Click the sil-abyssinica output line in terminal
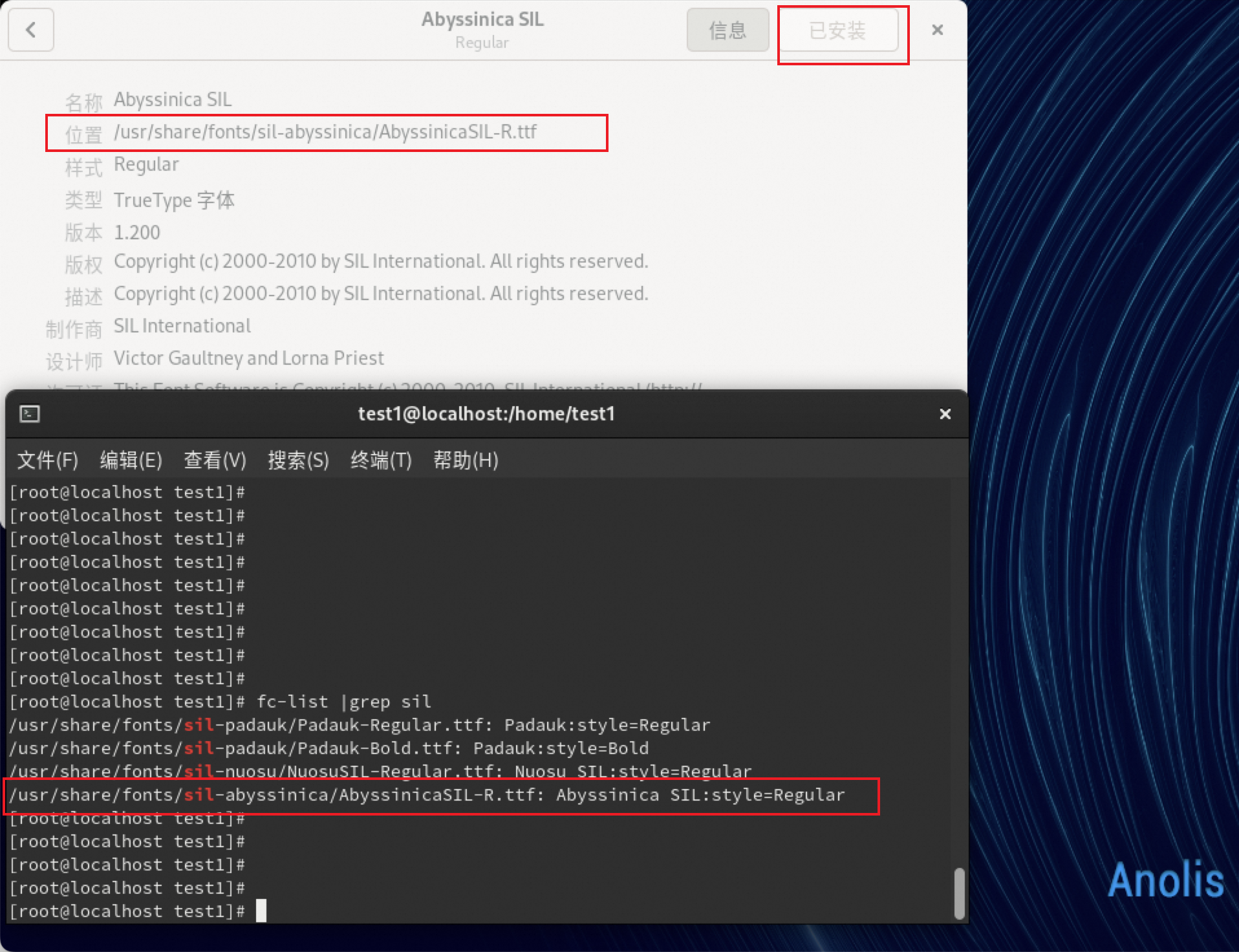Image resolution: width=1239 pixels, height=952 pixels. pyautogui.click(x=427, y=795)
